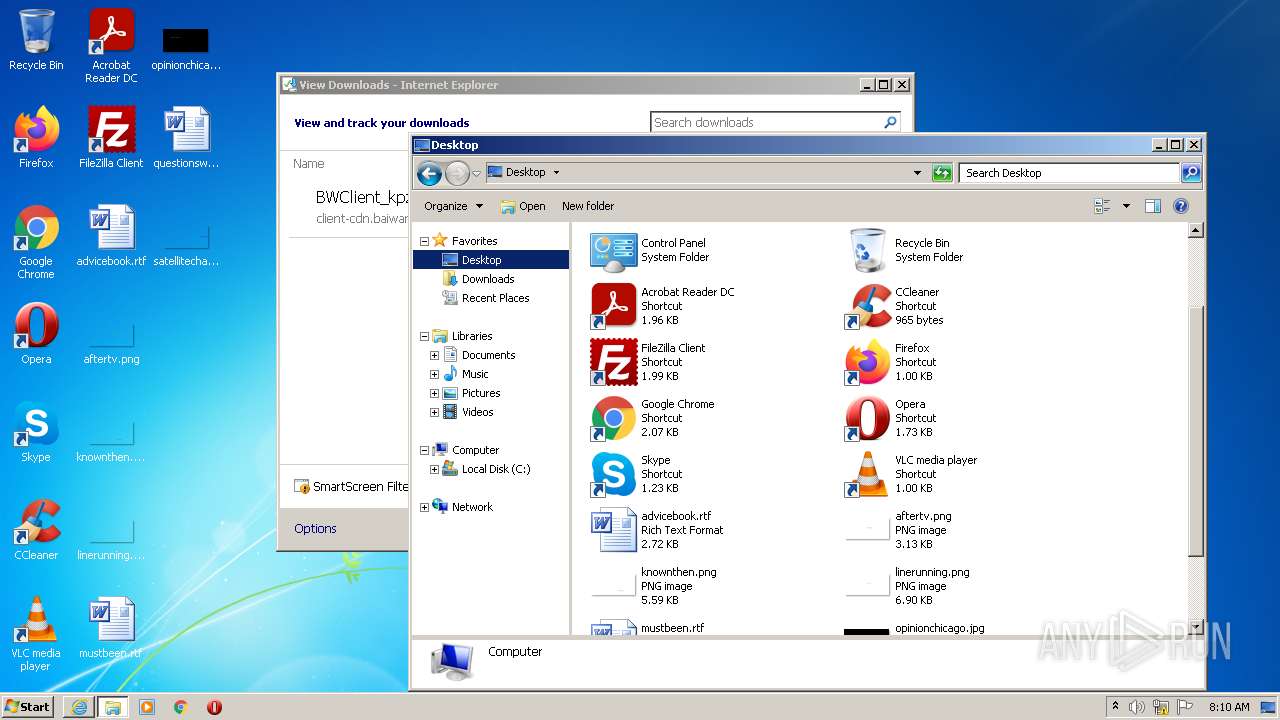Open the address bar history dropdown arrow
Image resolution: width=1280 pixels, height=720 pixels.
tap(917, 173)
